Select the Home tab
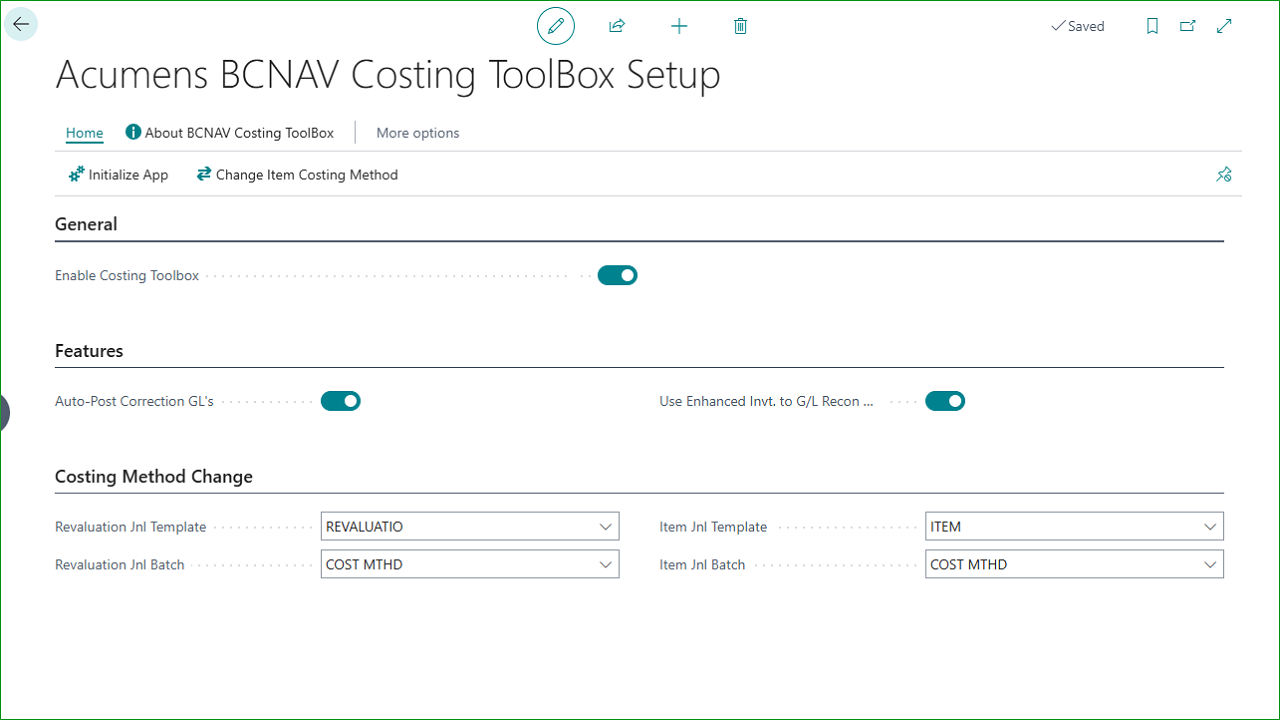The height and width of the screenshot is (720, 1280). click(84, 133)
